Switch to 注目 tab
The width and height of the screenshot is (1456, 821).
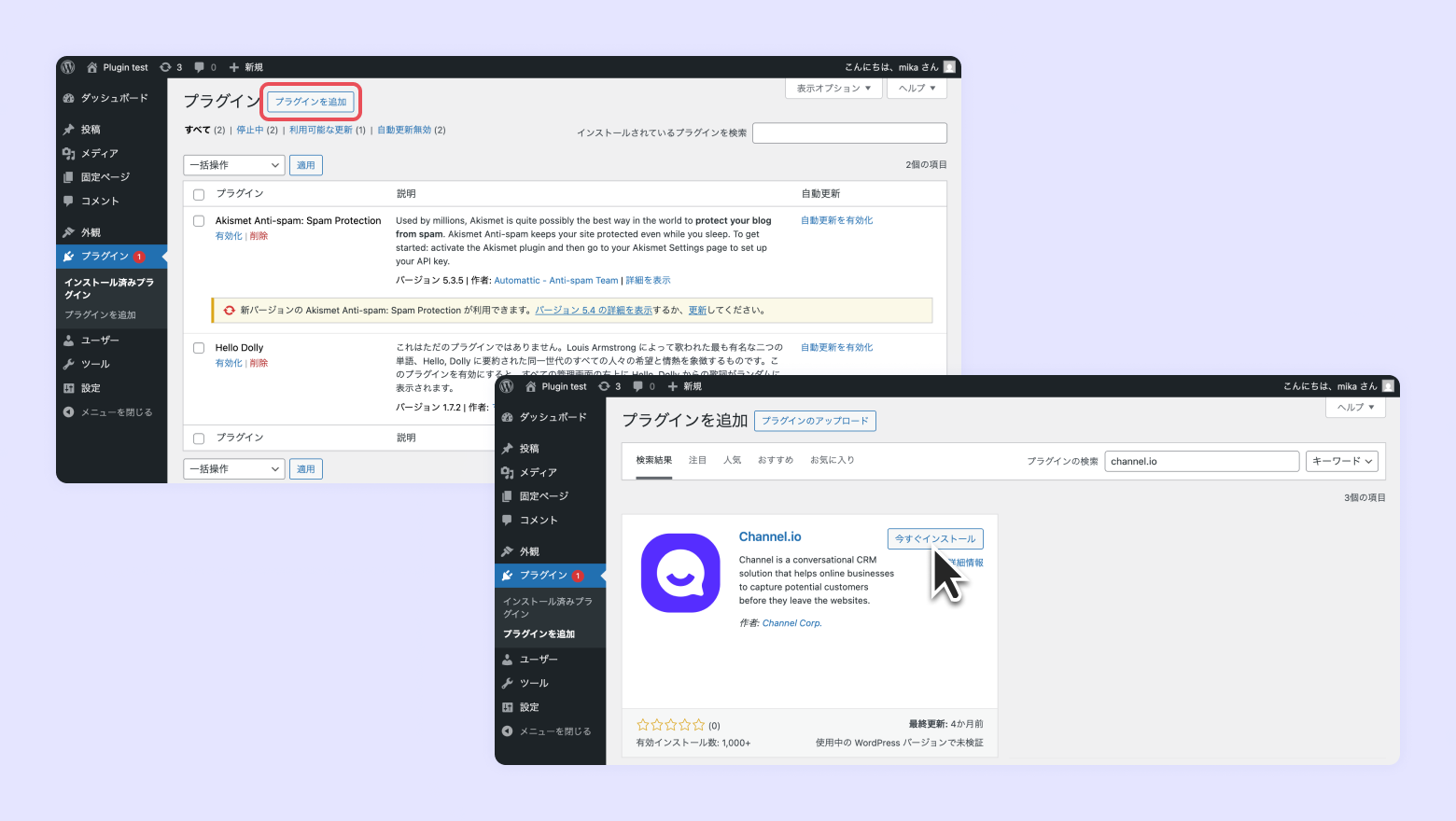[x=698, y=460]
